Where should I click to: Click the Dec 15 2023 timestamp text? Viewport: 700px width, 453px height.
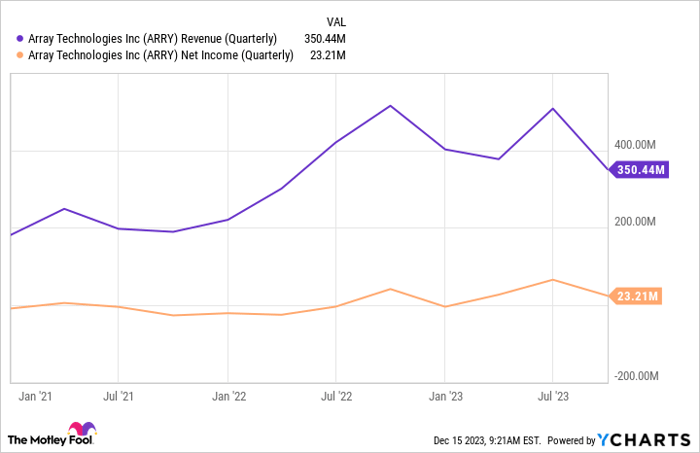pos(487,441)
